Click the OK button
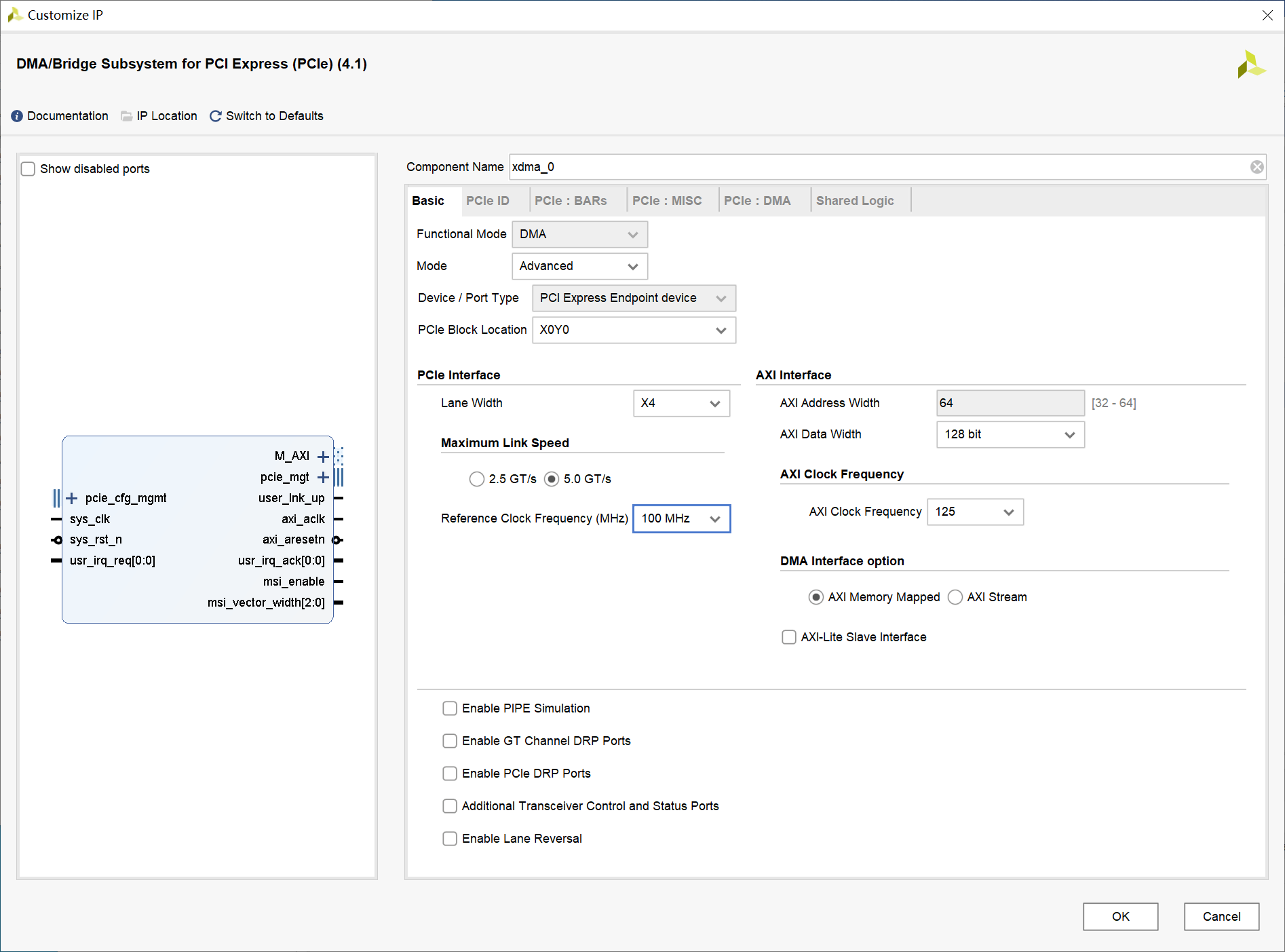This screenshot has height=952, width=1285. [x=1120, y=917]
